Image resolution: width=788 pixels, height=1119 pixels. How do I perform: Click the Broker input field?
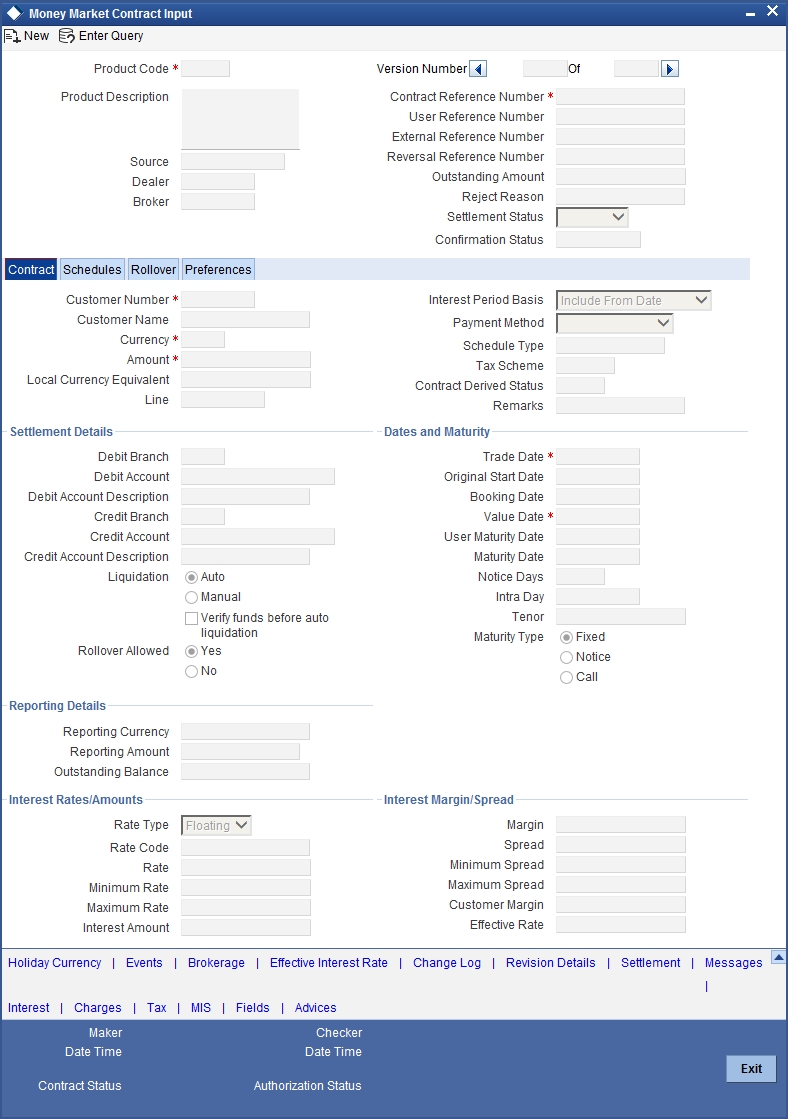[x=218, y=201]
